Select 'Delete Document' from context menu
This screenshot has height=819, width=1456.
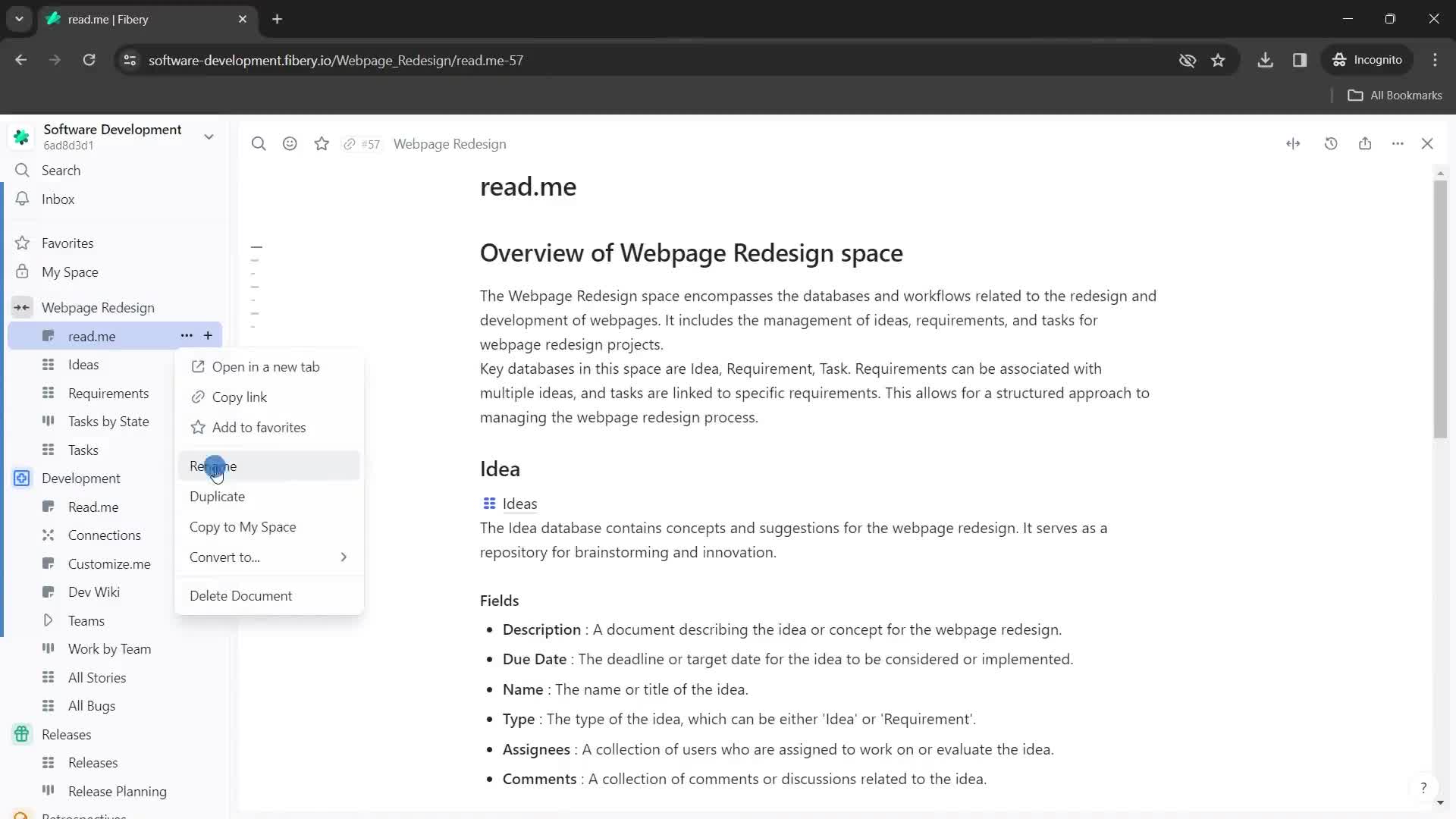coord(241,597)
